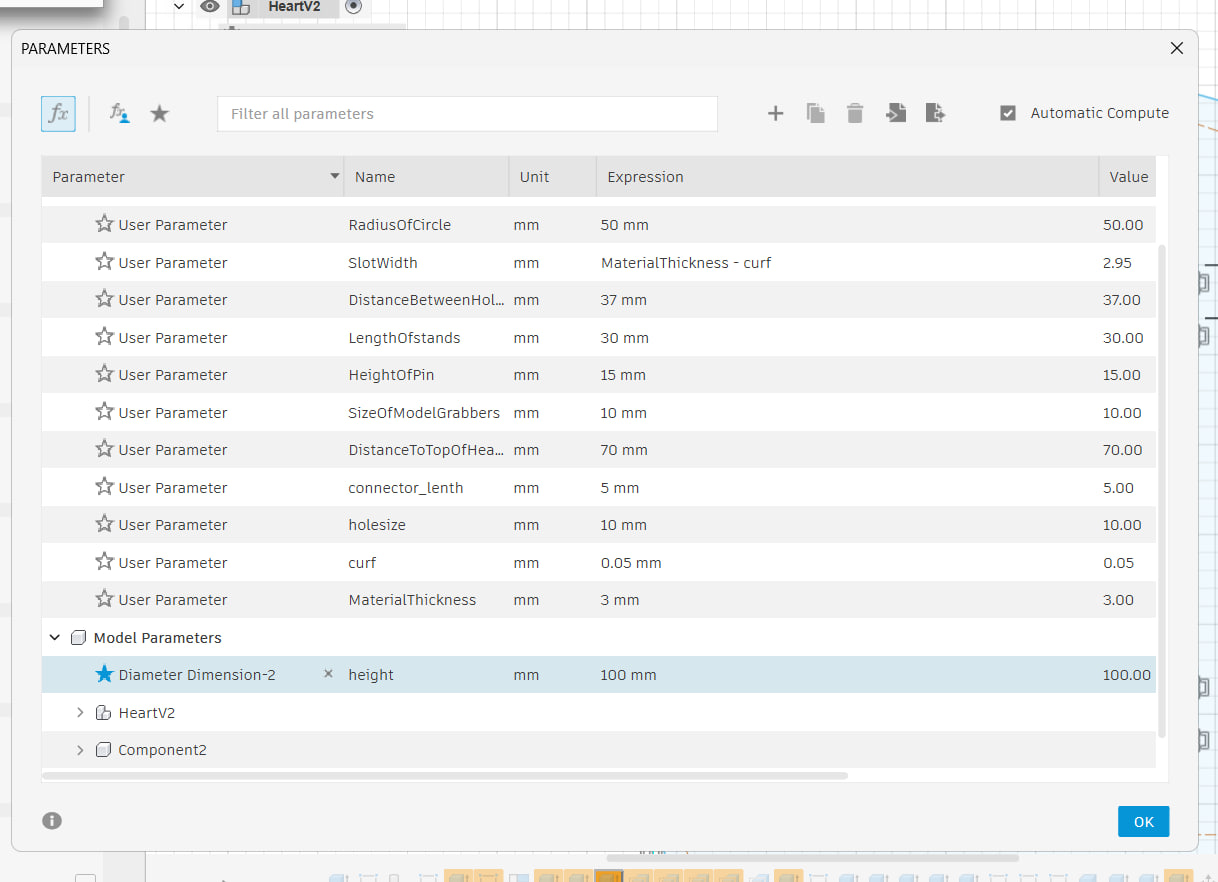Favorite the HeightOfPin parameter star
Image resolution: width=1218 pixels, height=882 pixels.
[x=104, y=374]
